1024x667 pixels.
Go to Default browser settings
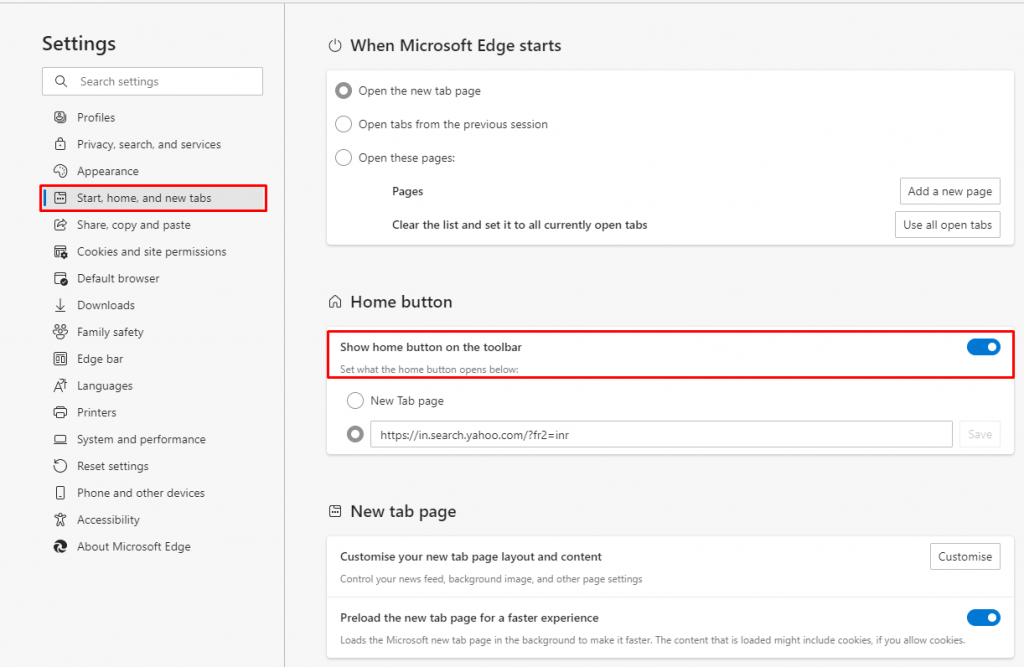(118, 278)
